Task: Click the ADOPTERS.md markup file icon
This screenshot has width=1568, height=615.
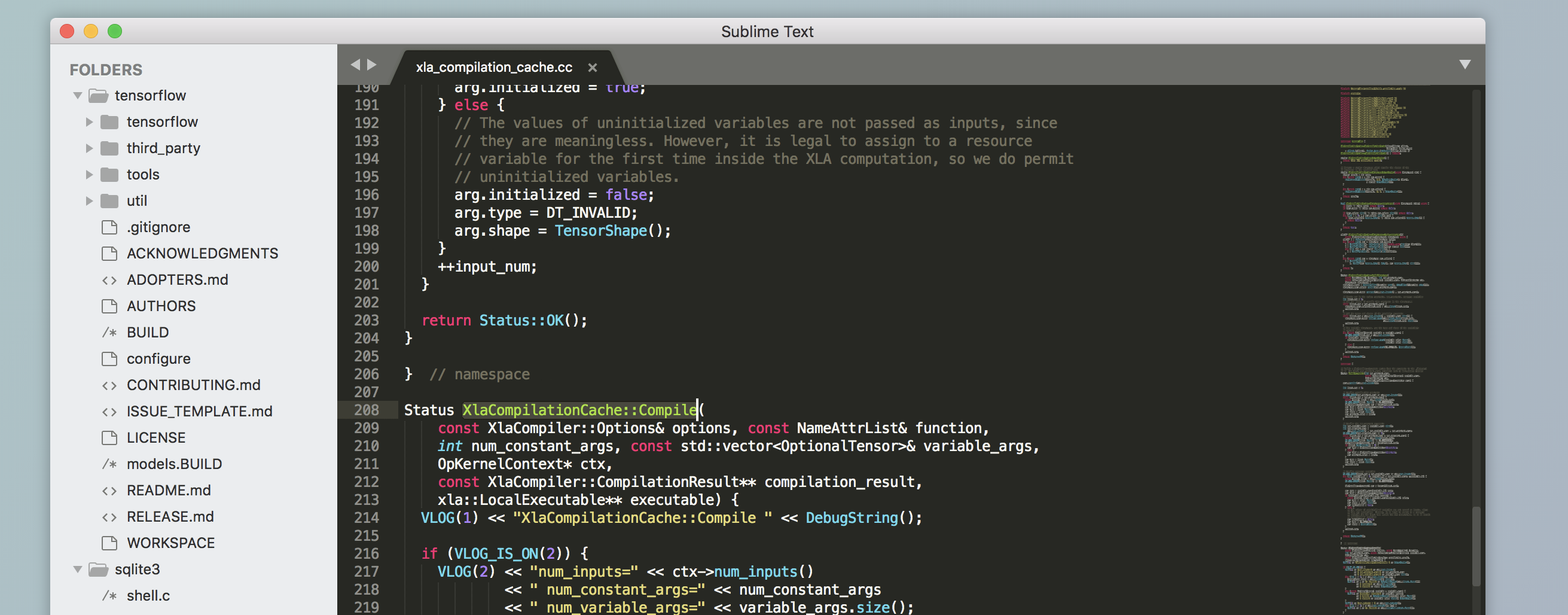Action: (109, 280)
